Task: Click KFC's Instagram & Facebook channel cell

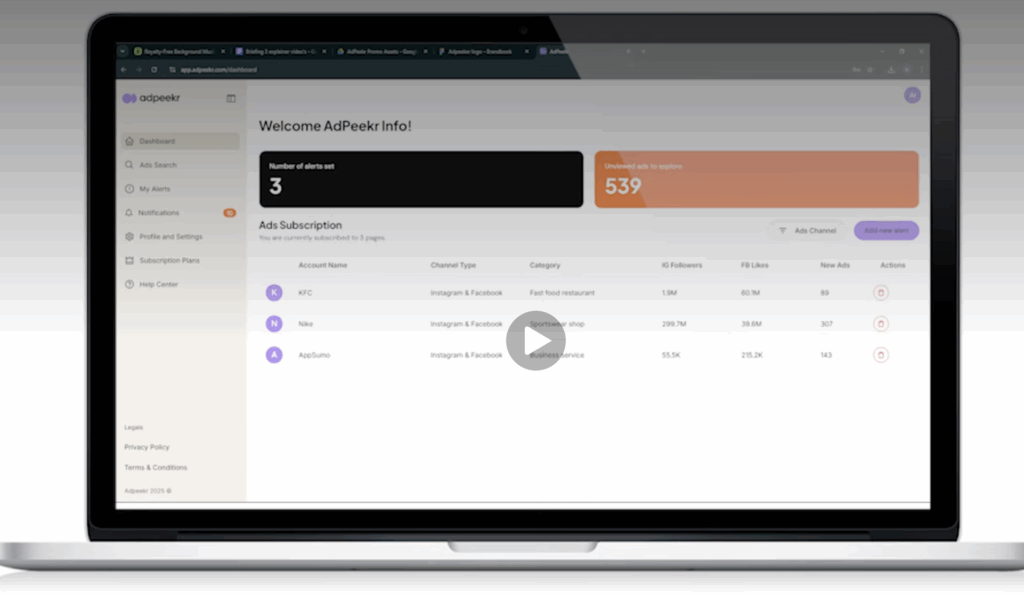Action: click(466, 293)
